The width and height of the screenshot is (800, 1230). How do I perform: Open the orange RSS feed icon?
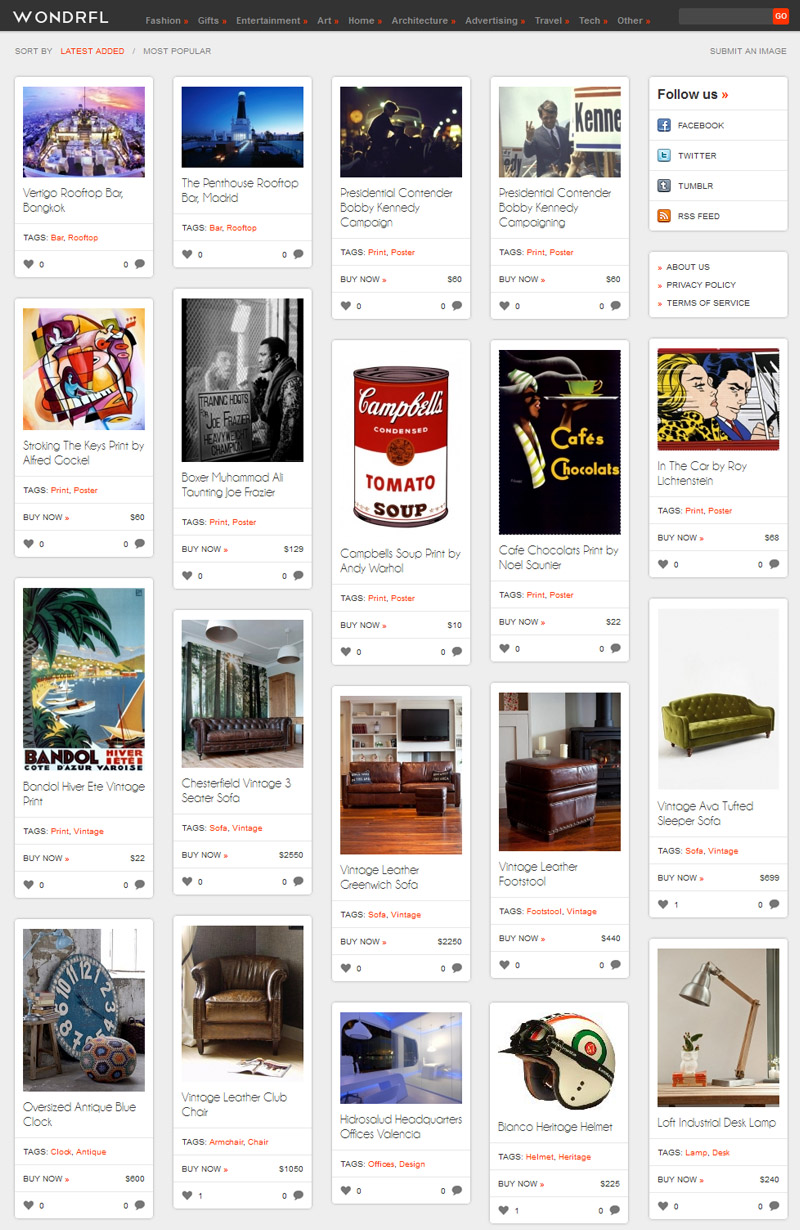tap(664, 215)
